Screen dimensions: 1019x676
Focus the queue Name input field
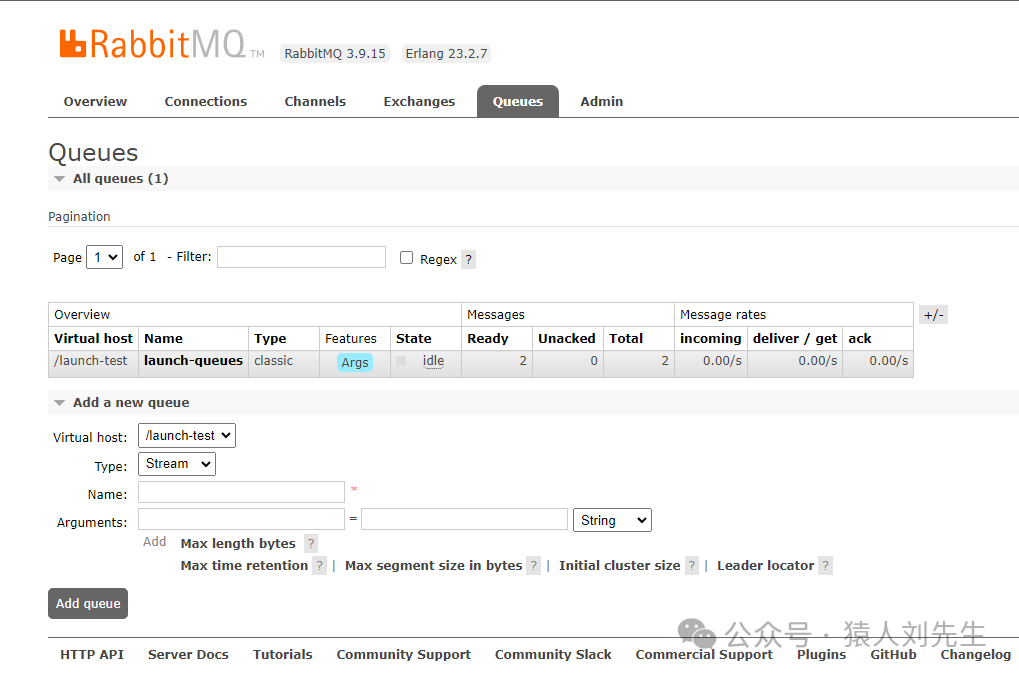(x=241, y=492)
